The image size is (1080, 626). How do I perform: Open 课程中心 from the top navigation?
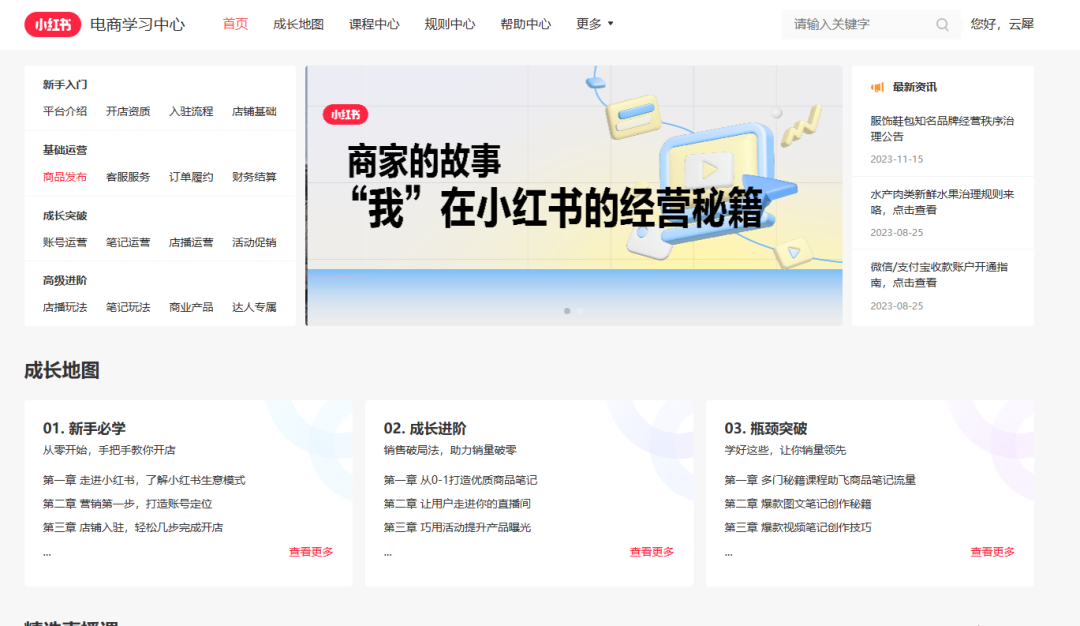click(x=375, y=23)
